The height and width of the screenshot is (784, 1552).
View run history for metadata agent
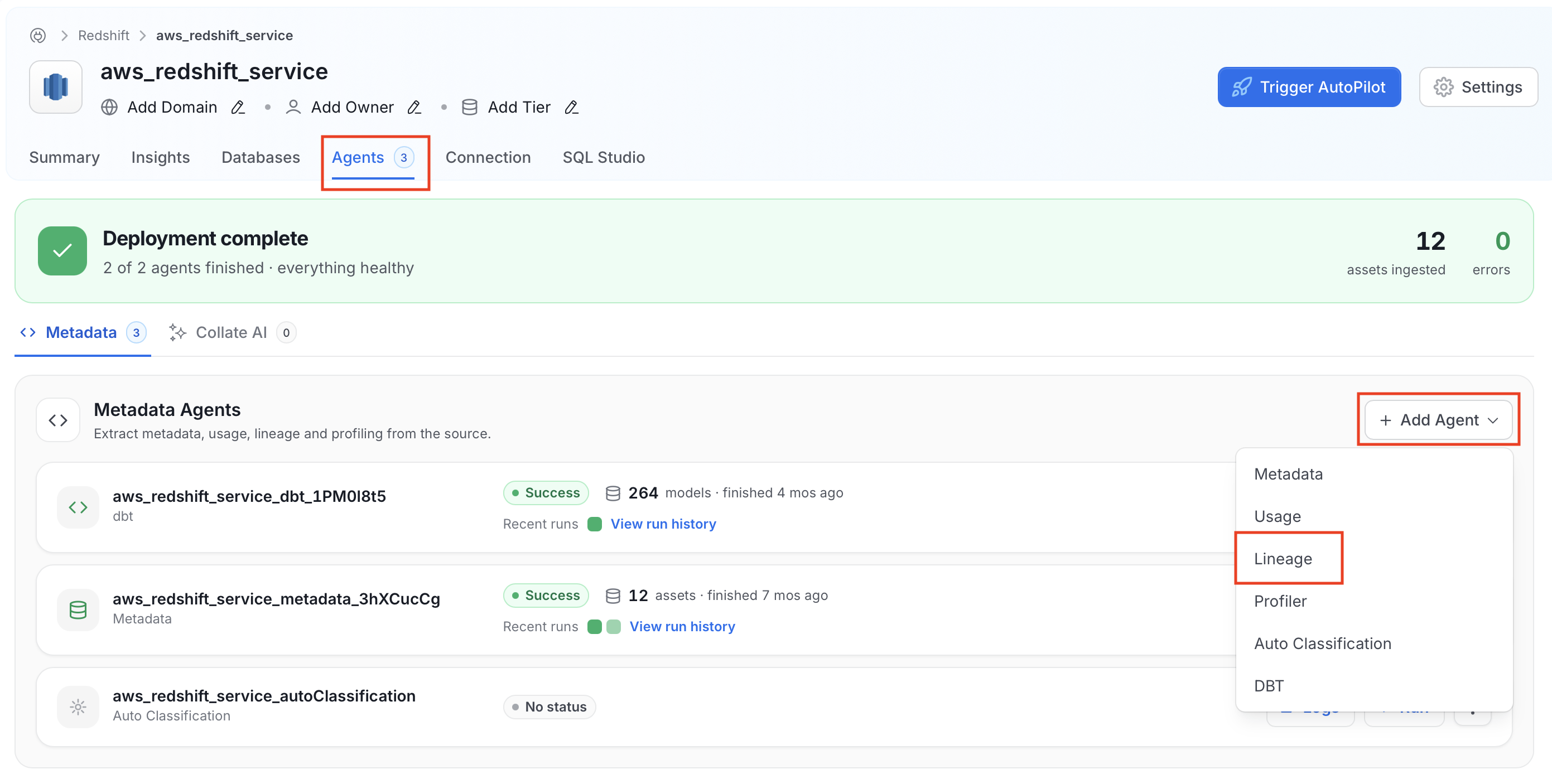tap(682, 626)
